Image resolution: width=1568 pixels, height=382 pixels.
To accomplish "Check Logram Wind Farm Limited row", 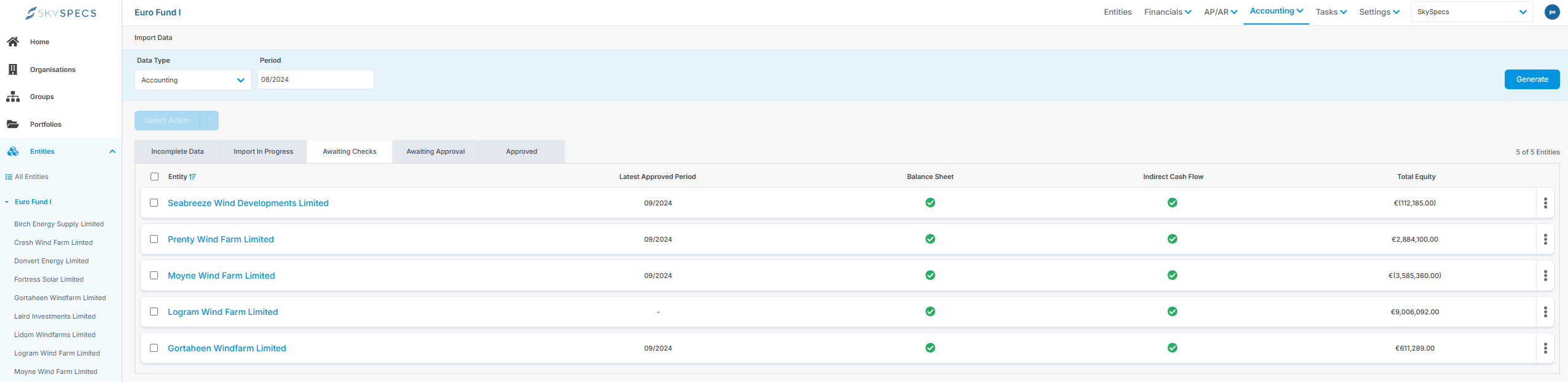I will (154, 311).
